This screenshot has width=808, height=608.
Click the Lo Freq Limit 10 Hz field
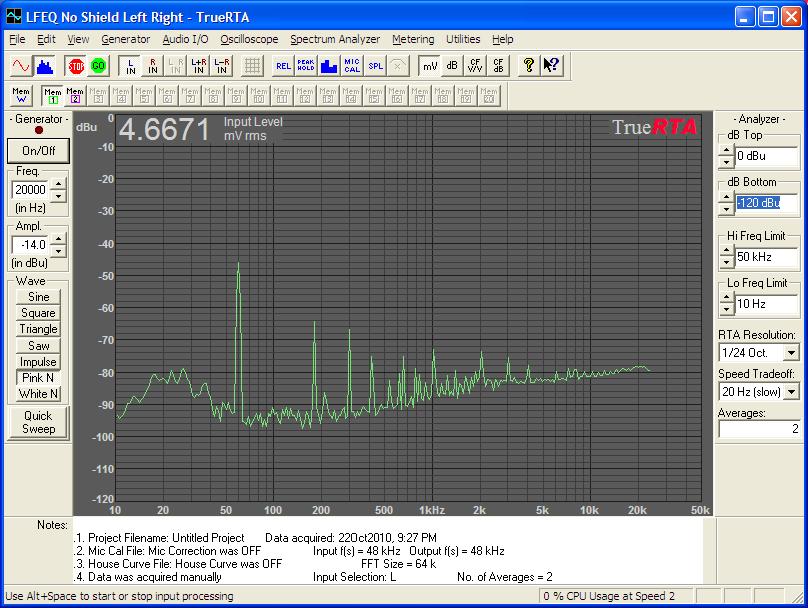(x=766, y=304)
